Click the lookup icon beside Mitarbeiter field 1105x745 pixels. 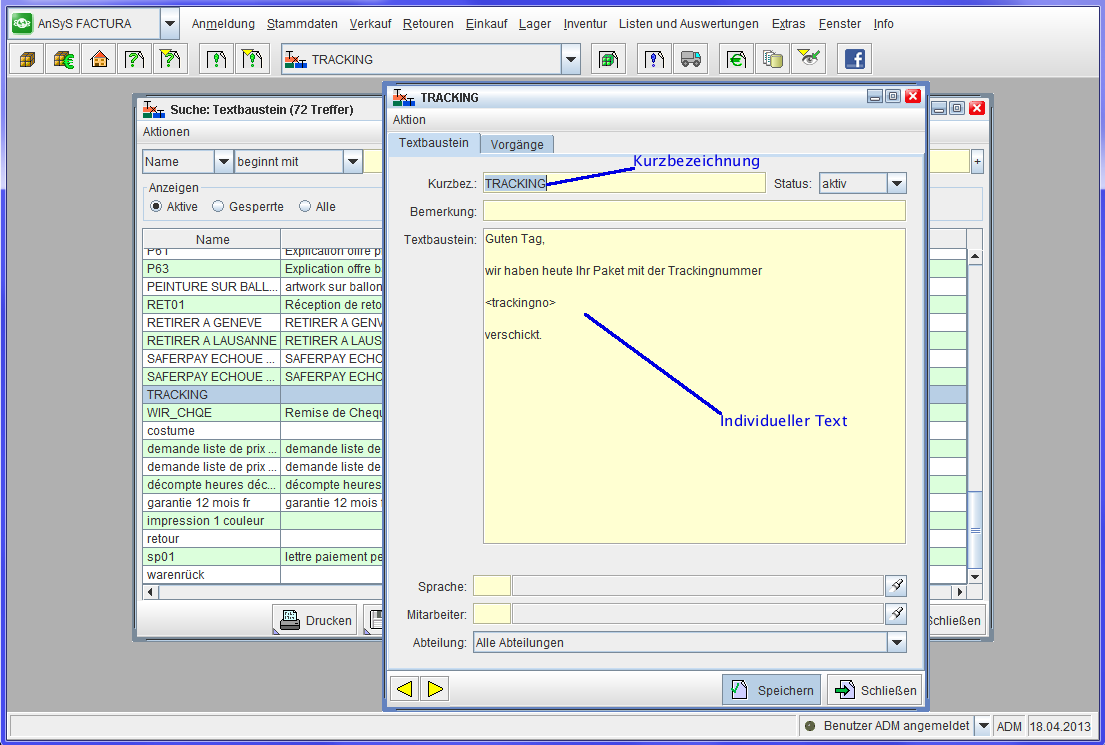[896, 614]
